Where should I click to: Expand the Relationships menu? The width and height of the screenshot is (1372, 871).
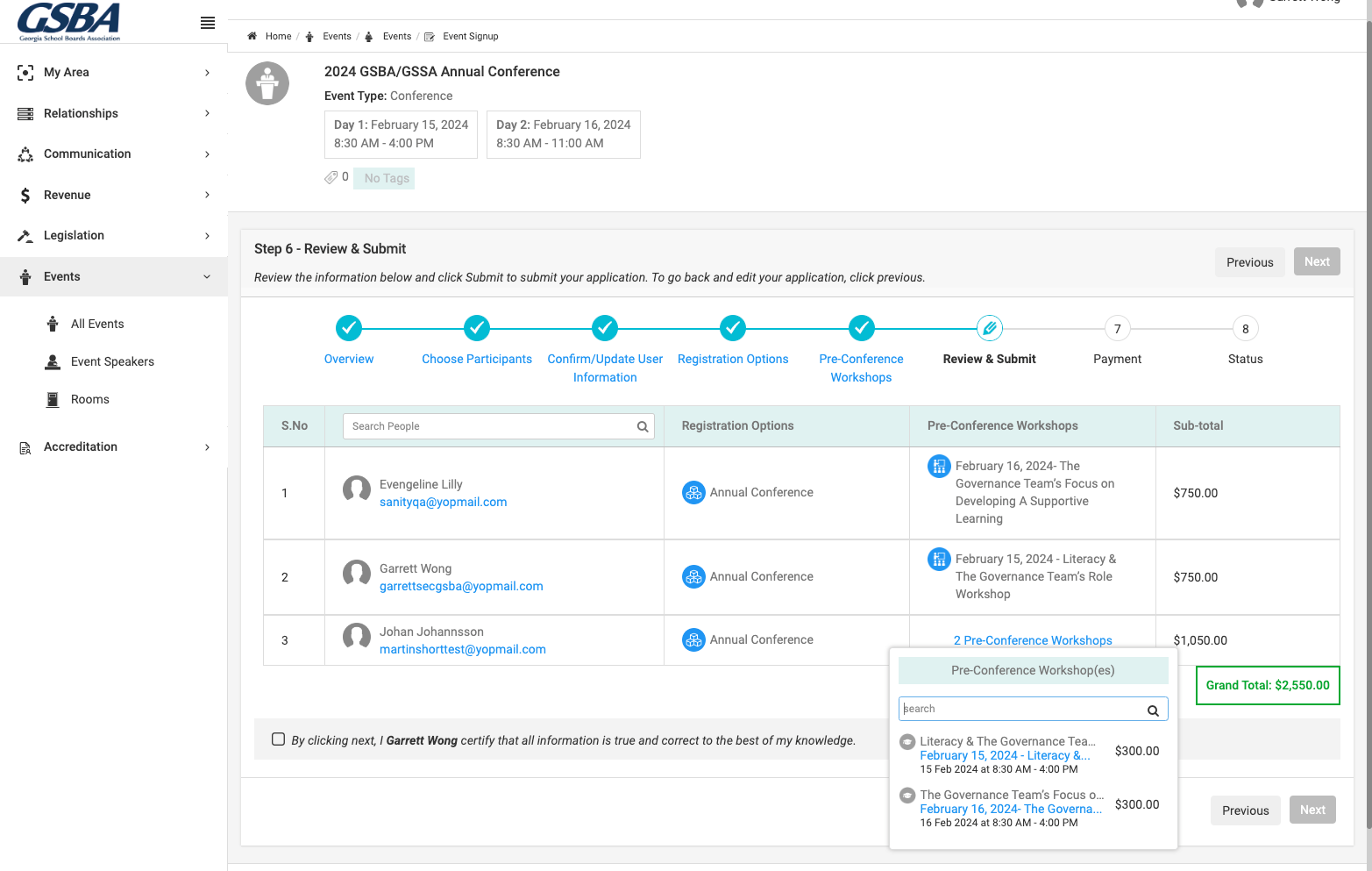pyautogui.click(x=114, y=113)
